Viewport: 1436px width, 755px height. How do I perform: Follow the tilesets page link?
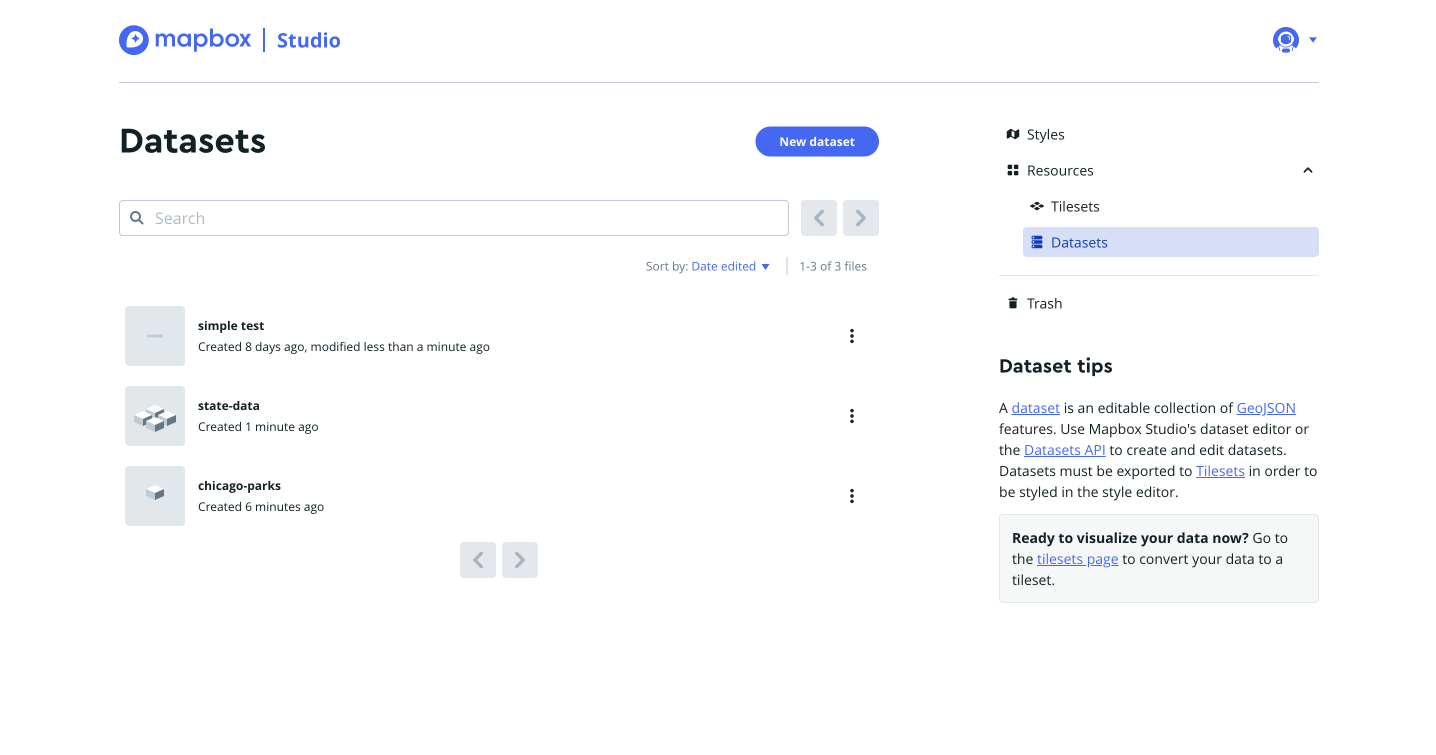point(1077,559)
